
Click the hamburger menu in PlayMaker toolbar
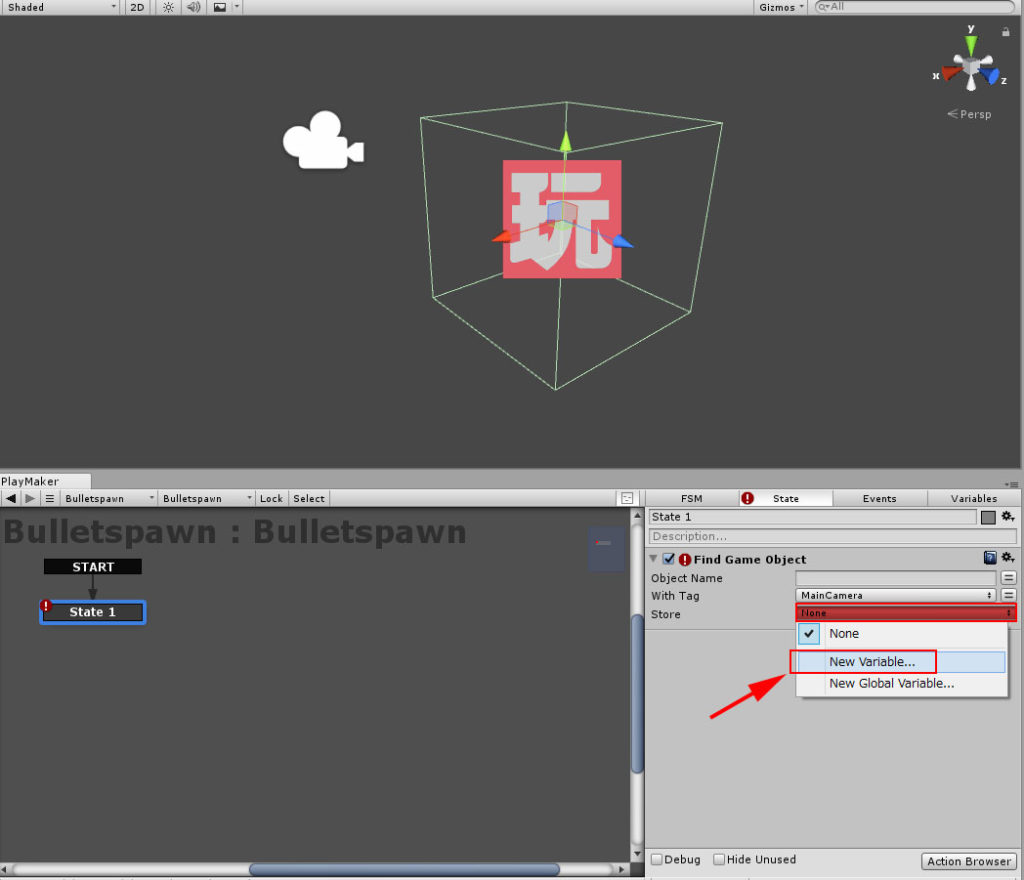pos(49,498)
